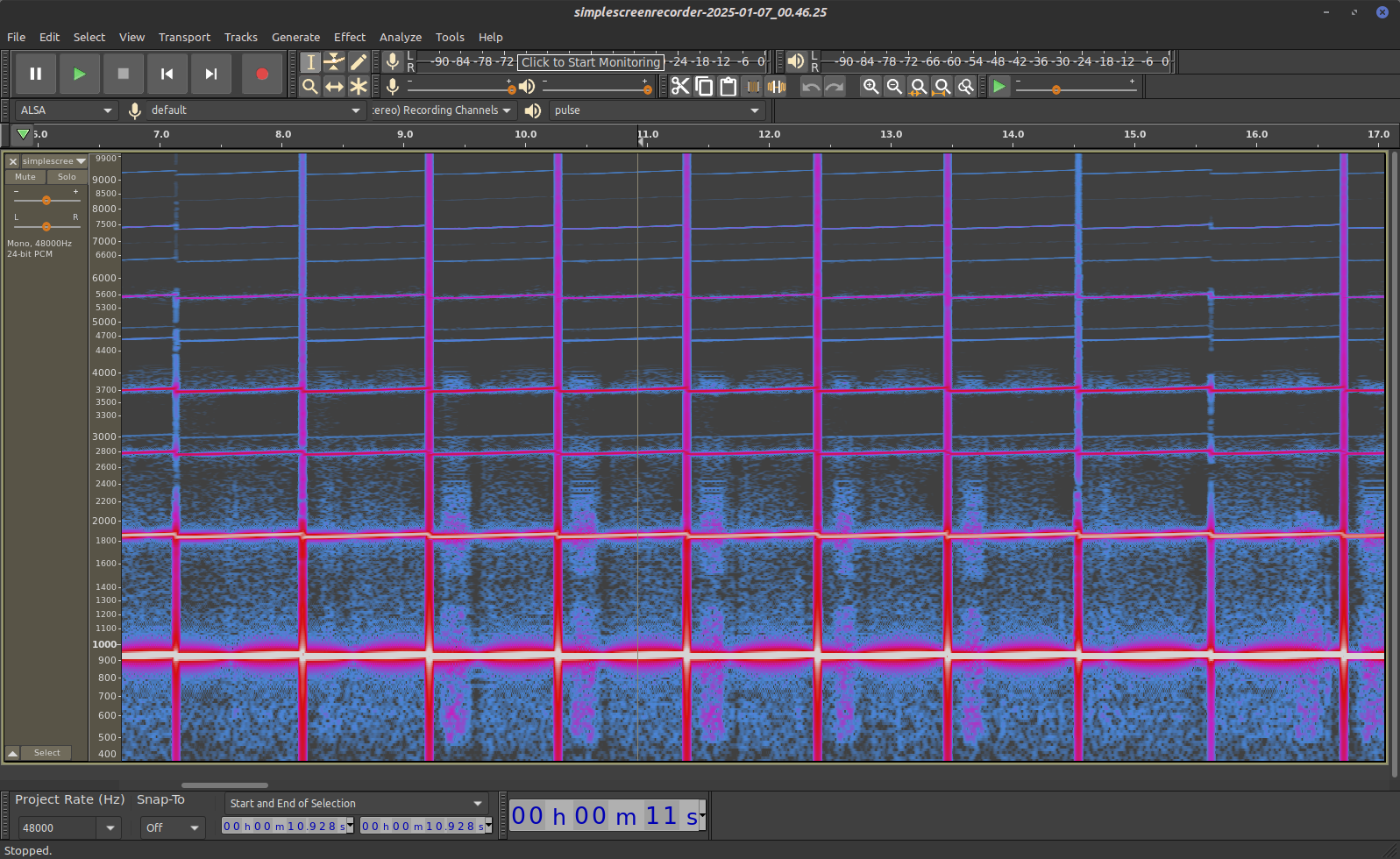Open the audio position format dropdown arrow
1400x859 pixels.
pyautogui.click(x=702, y=816)
